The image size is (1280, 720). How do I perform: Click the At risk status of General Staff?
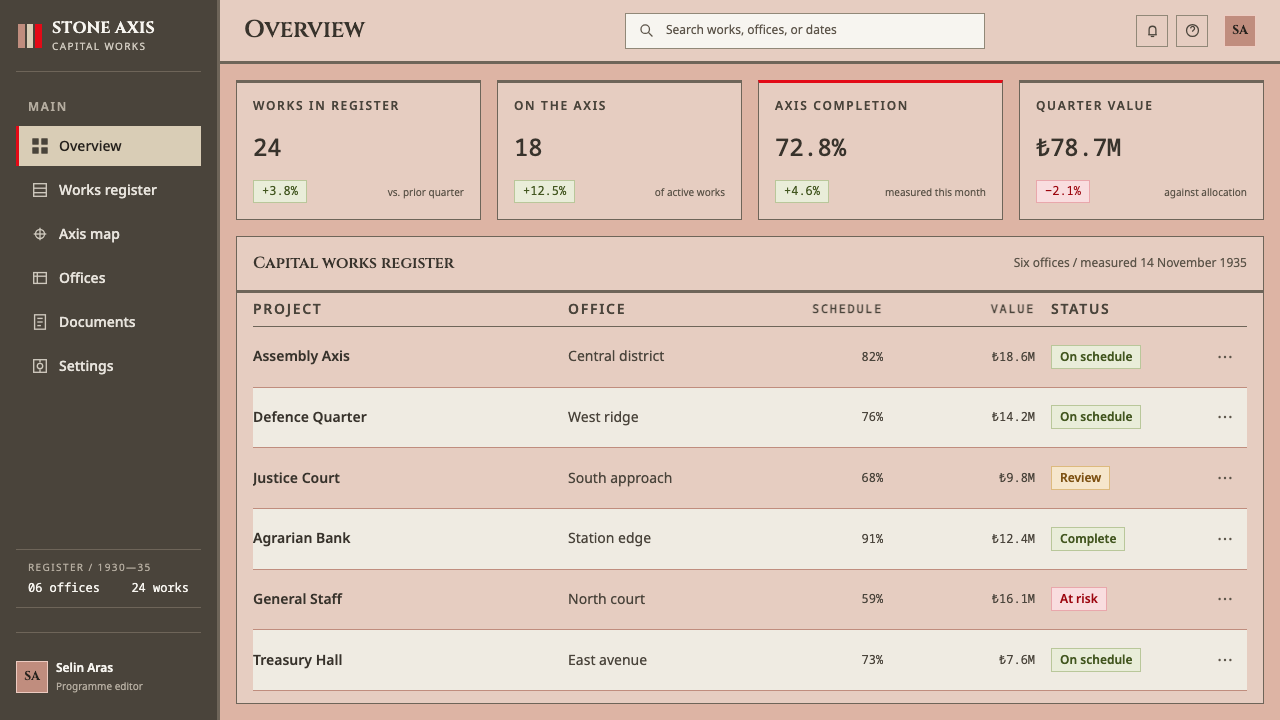[x=1078, y=599]
